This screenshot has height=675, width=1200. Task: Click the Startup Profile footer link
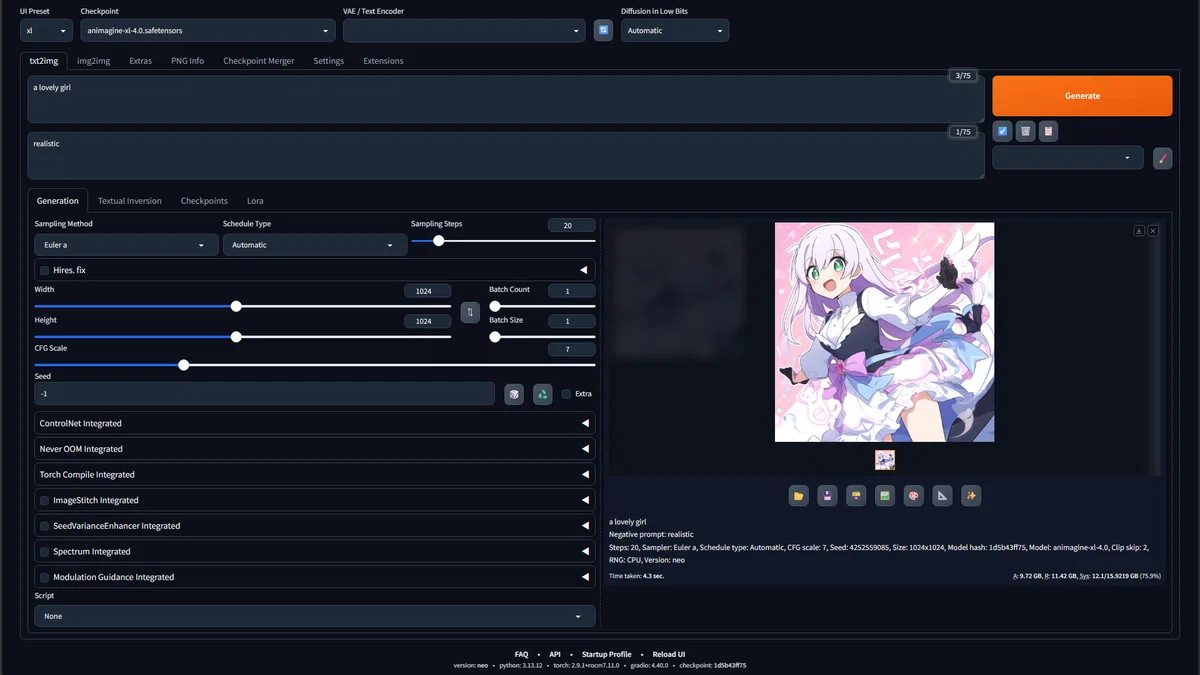point(607,654)
